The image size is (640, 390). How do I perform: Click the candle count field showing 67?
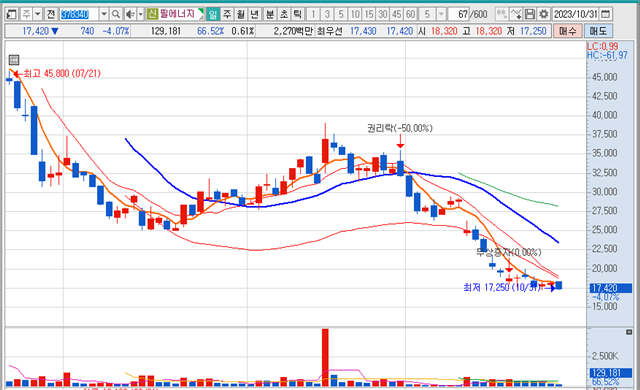[x=458, y=15]
